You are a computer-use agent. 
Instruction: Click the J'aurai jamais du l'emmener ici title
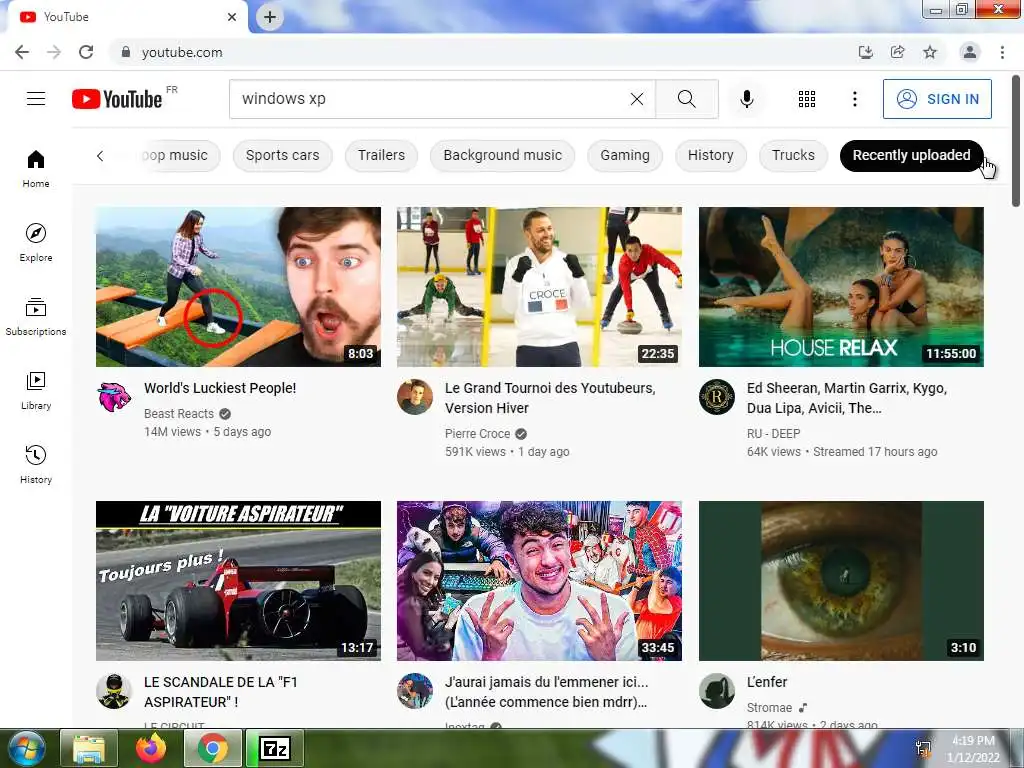[547, 692]
